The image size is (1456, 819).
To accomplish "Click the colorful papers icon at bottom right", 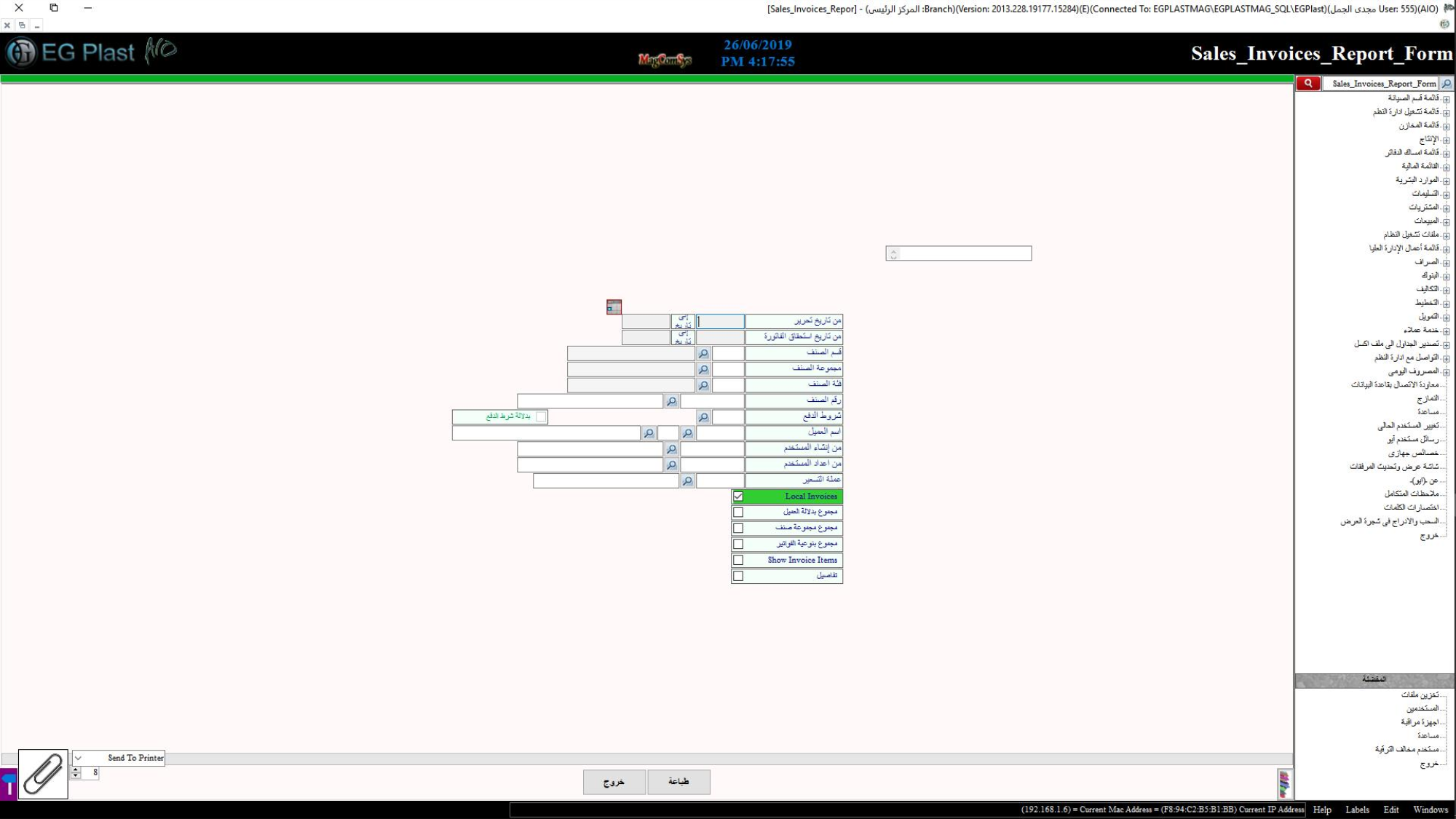I will [1284, 784].
